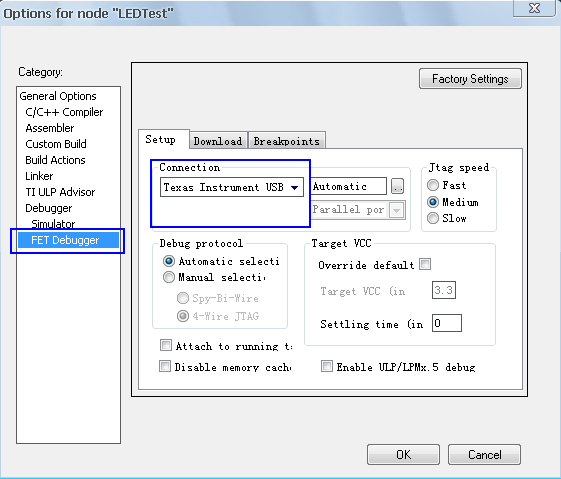Screen dimensions: 561x479
Task: Enable ULP/LPMx.5 debug checkbox
Action: 327,366
